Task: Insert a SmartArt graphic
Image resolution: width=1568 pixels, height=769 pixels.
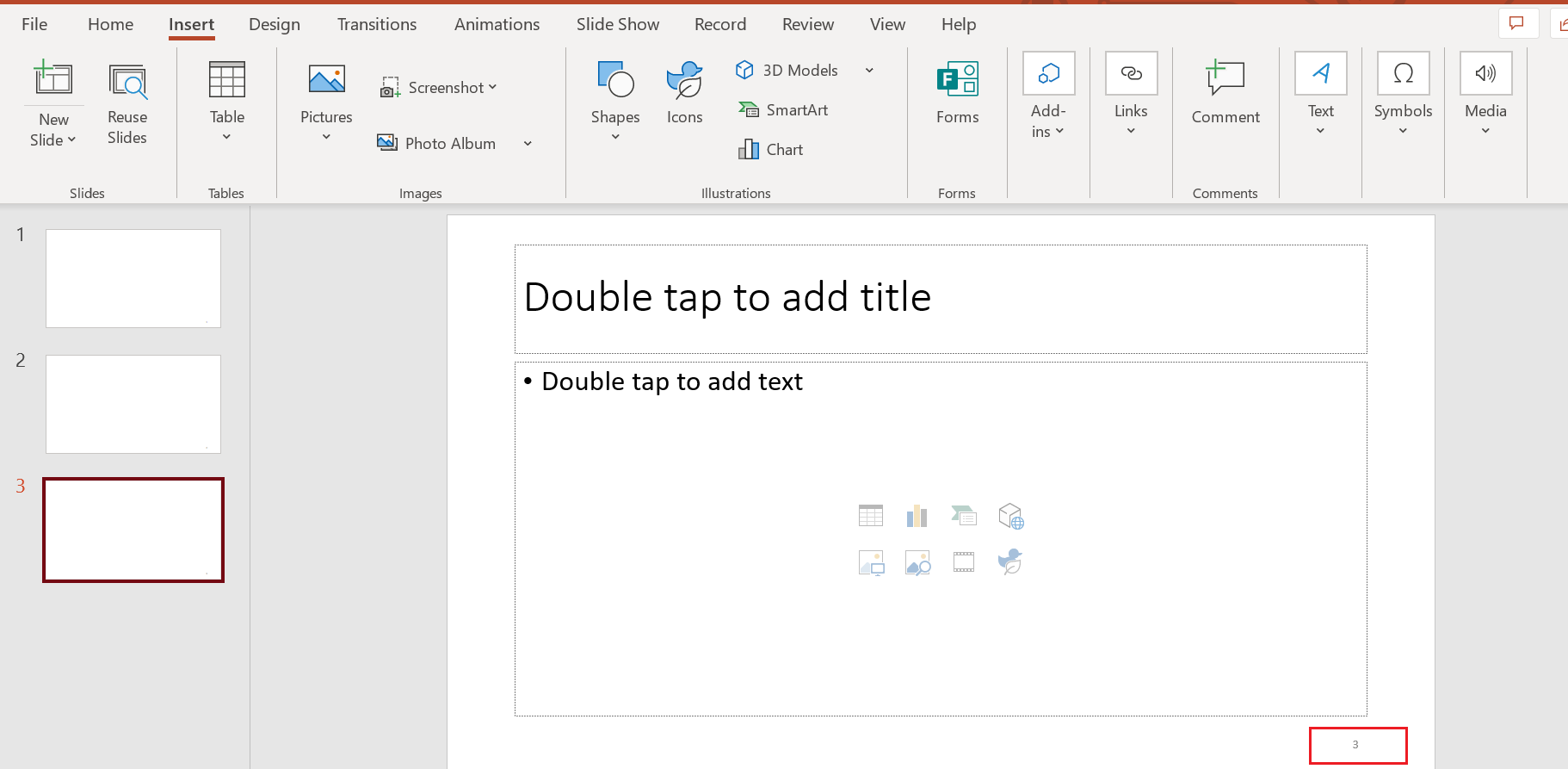Action: (x=783, y=109)
